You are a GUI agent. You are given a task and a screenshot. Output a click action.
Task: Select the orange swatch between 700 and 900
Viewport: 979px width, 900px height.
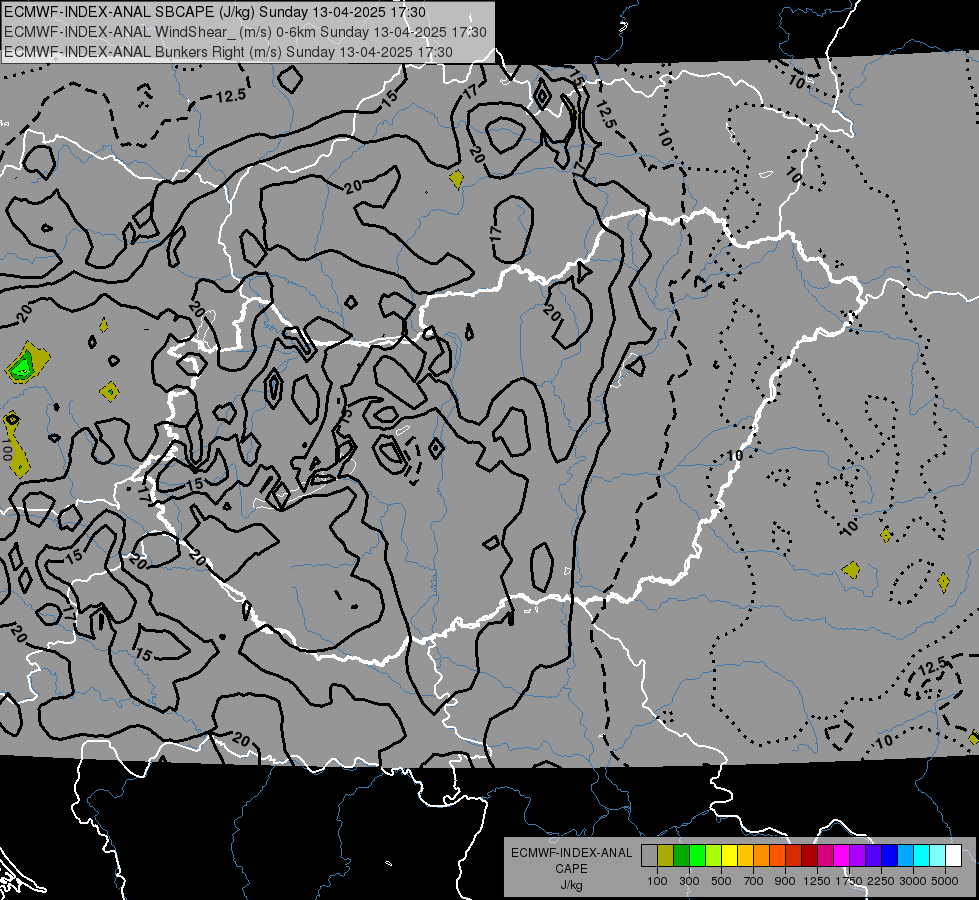[762, 856]
